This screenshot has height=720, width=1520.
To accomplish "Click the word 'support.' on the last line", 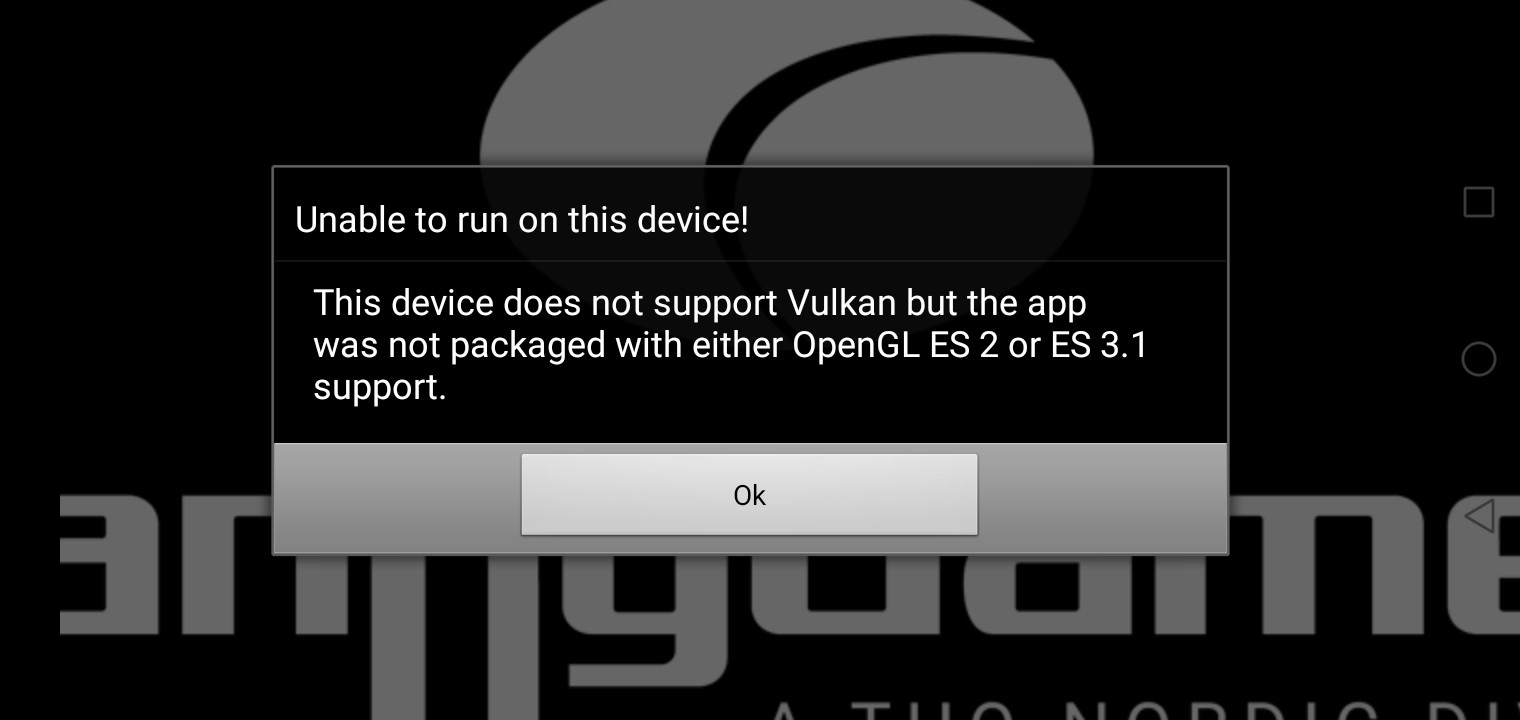I will [380, 388].
